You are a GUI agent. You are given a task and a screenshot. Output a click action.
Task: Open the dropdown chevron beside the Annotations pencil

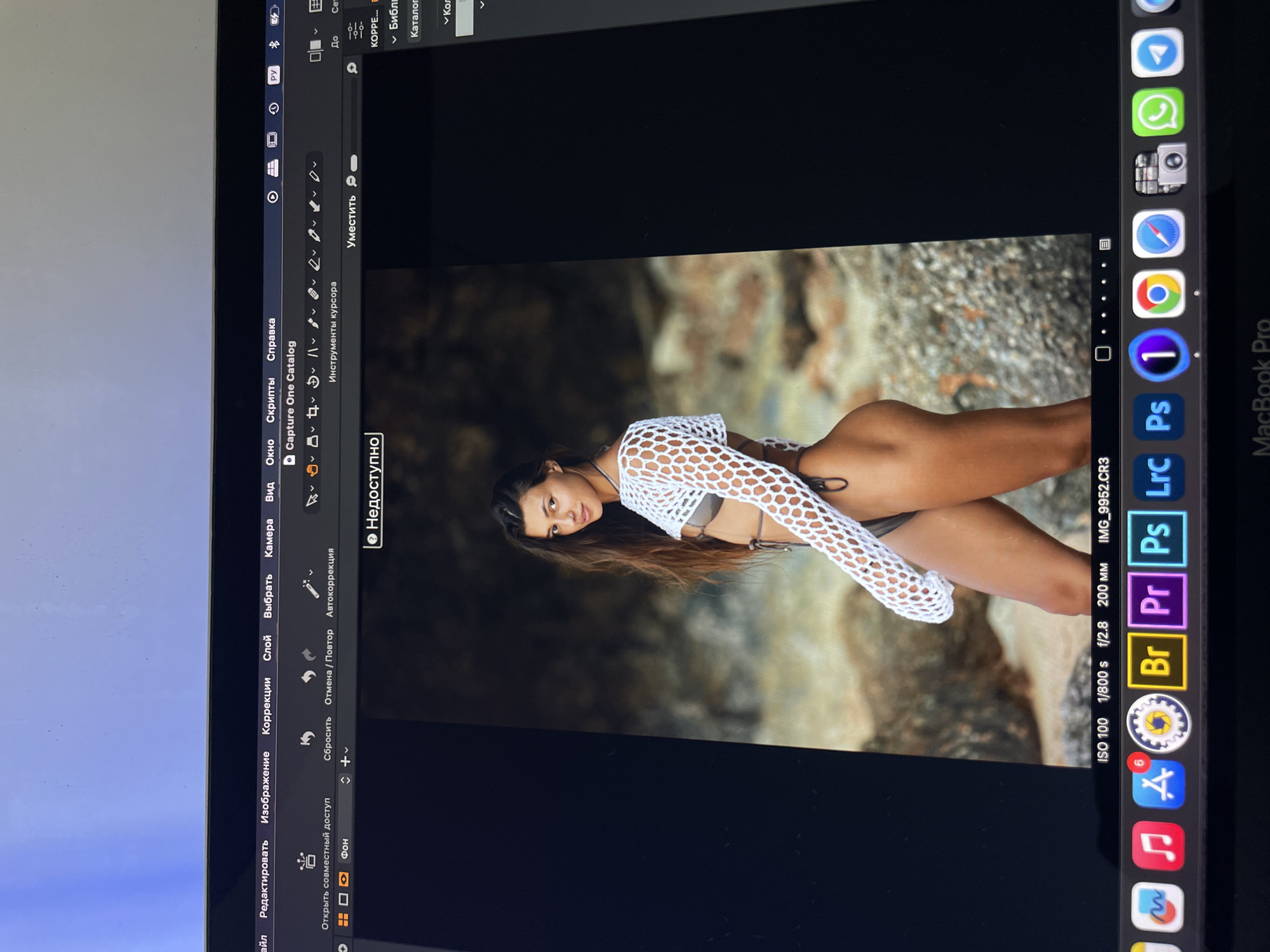[314, 164]
